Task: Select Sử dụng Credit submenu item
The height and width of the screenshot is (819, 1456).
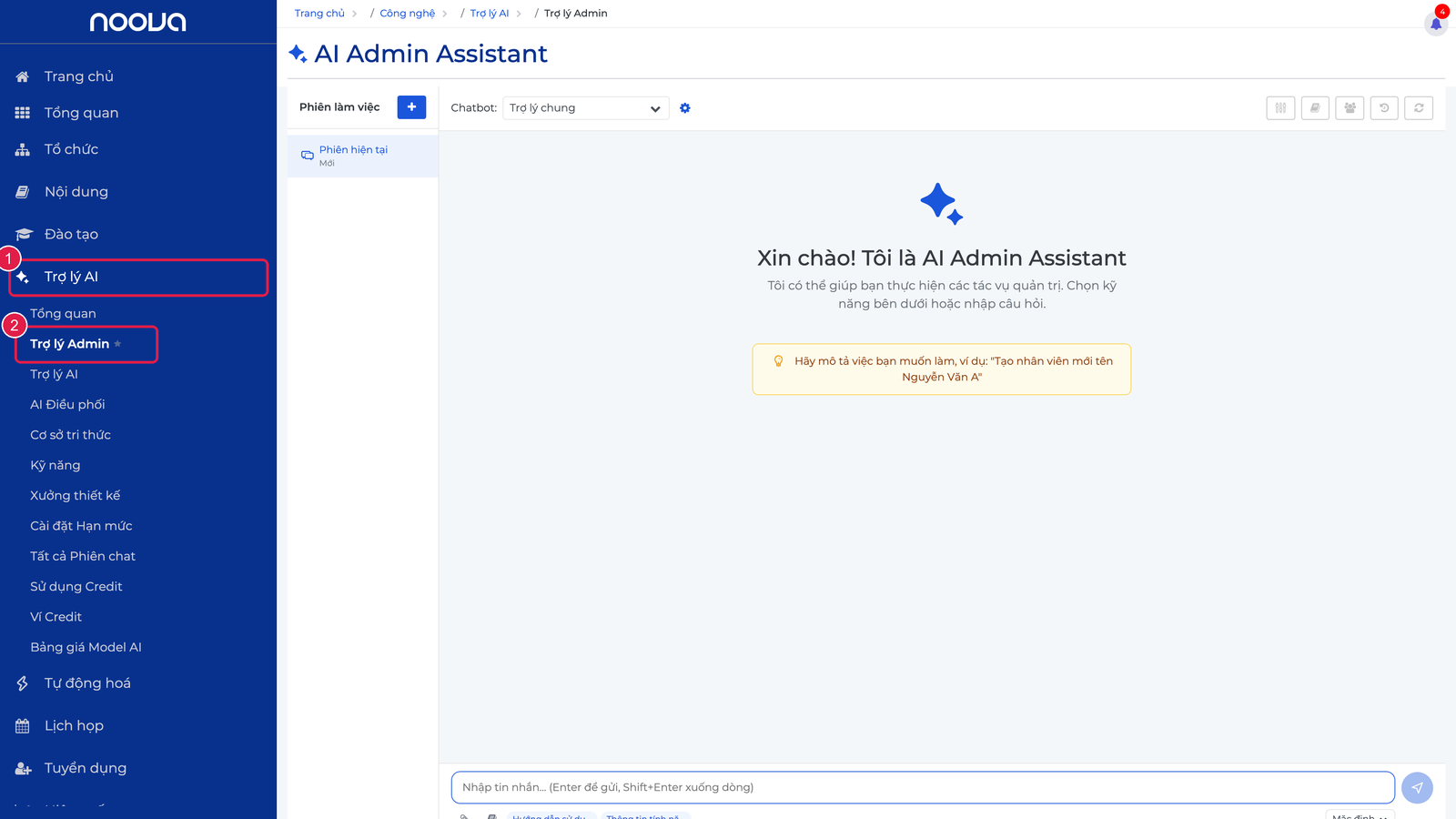Action: pos(76,587)
